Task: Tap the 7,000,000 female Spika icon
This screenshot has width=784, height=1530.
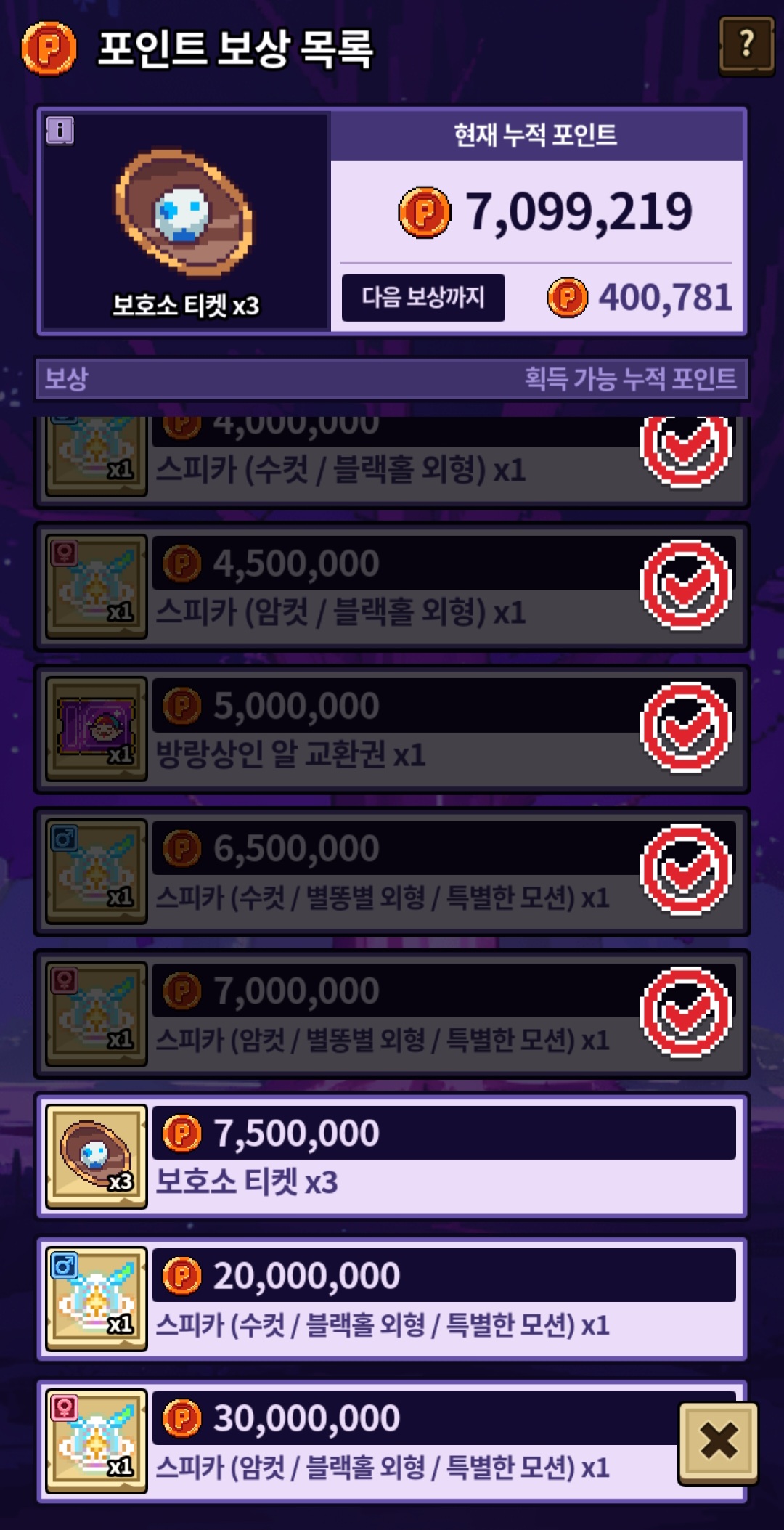Action: [97, 1014]
